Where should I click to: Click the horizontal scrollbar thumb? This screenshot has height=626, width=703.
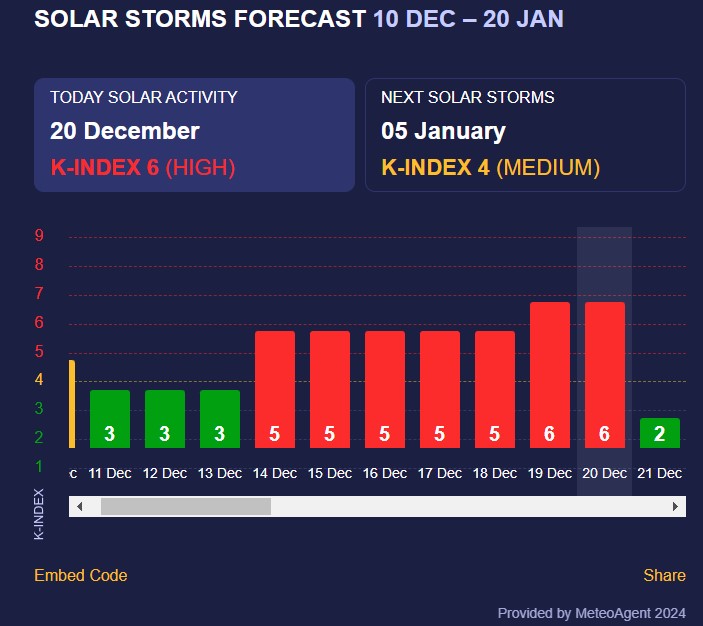pos(186,507)
